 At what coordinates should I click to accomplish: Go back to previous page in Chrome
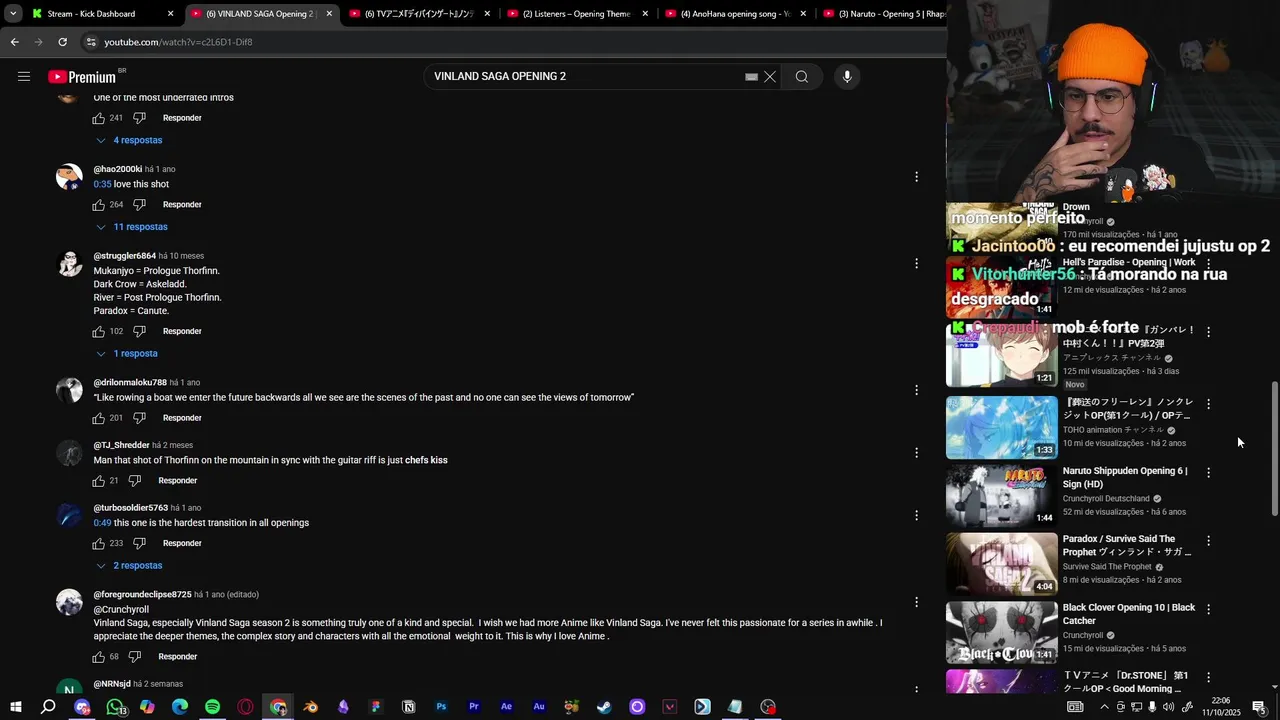(14, 42)
